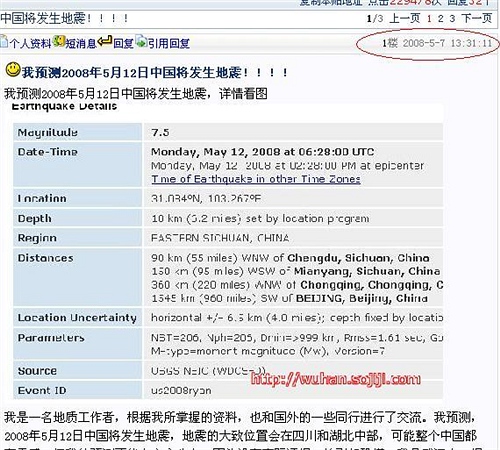Click the short message icon
Viewport: 500px width, 450px height.
coord(59,41)
